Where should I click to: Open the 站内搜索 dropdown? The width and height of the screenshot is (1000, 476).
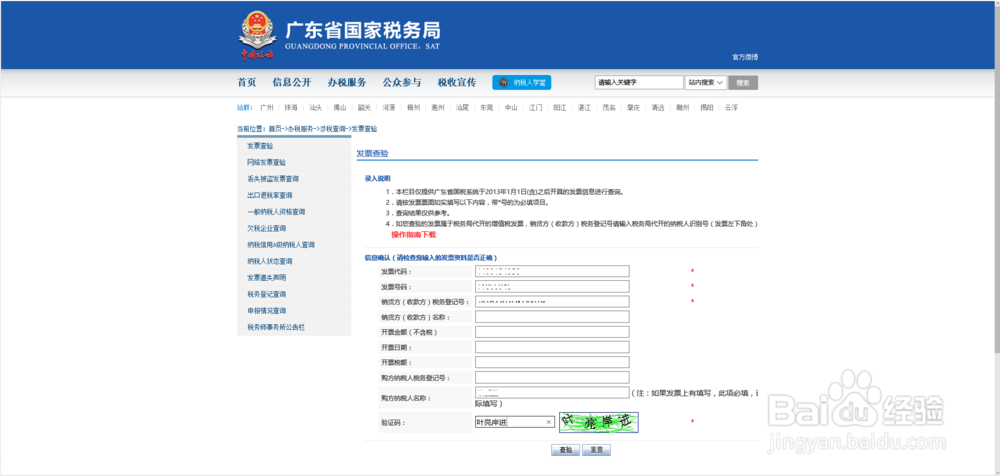pyautogui.click(x=706, y=82)
